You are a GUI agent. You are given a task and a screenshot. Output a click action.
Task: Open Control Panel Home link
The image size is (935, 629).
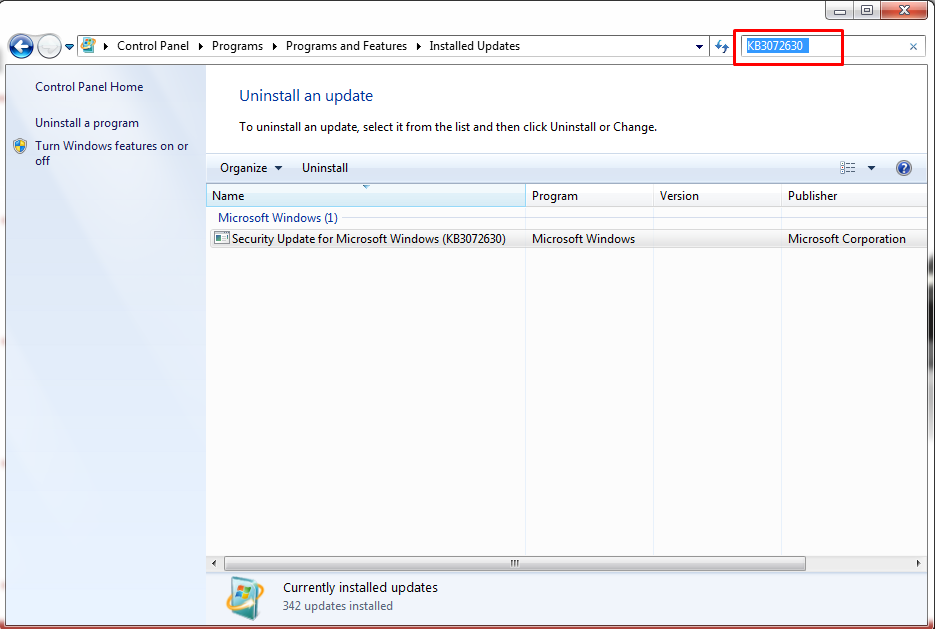point(89,87)
